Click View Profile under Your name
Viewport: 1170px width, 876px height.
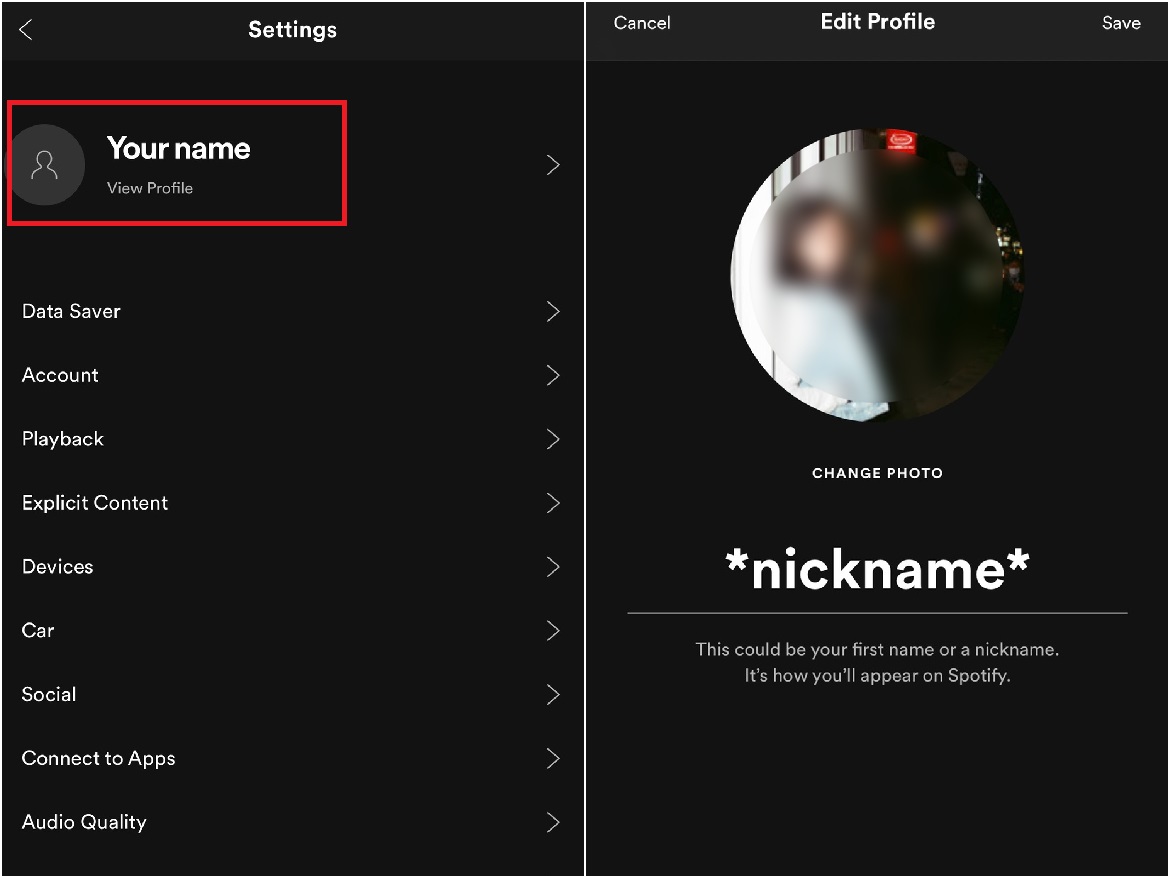click(x=150, y=188)
